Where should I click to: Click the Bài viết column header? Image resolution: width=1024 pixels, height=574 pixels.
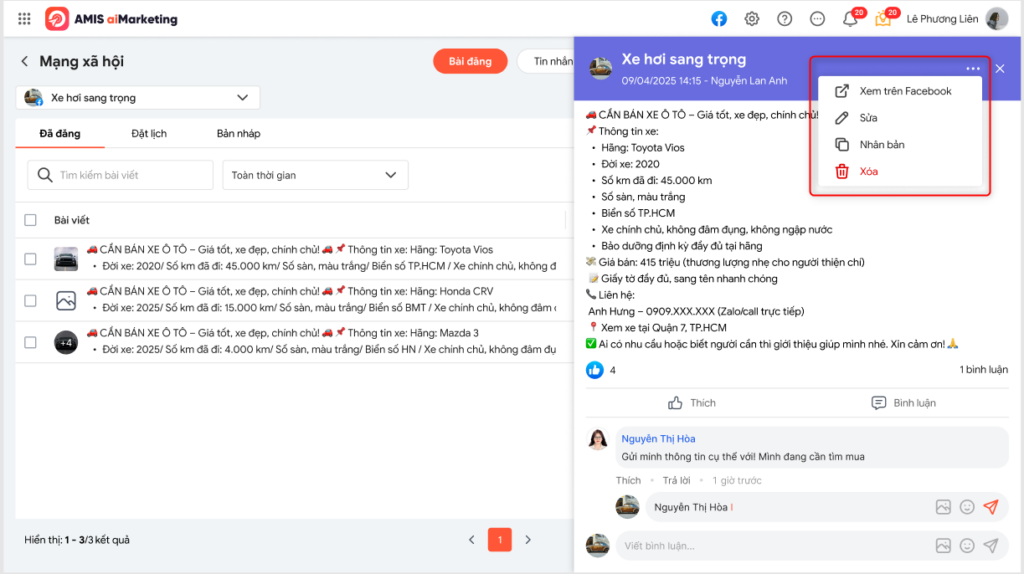coord(72,220)
